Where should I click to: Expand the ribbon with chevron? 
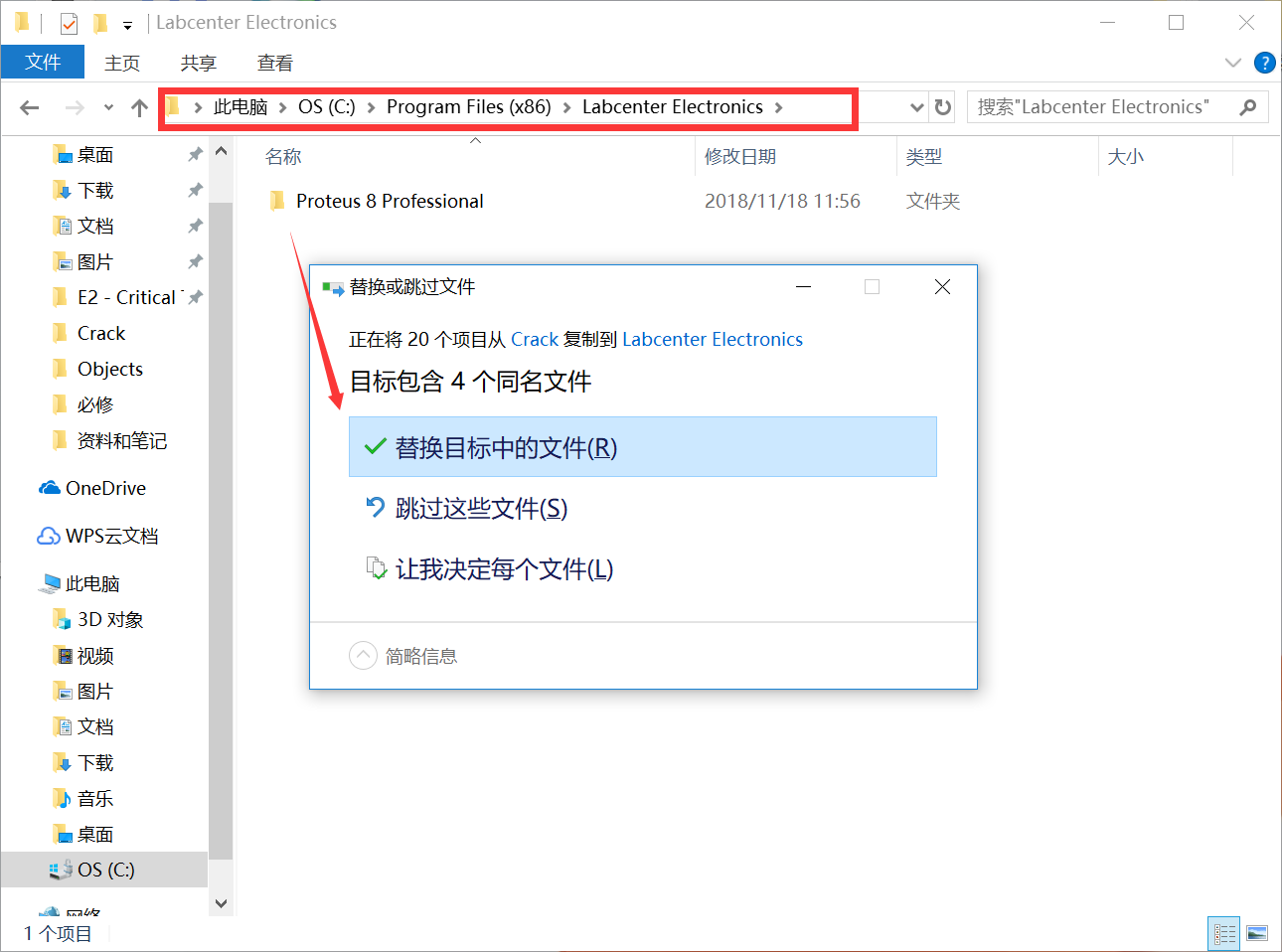(1233, 63)
